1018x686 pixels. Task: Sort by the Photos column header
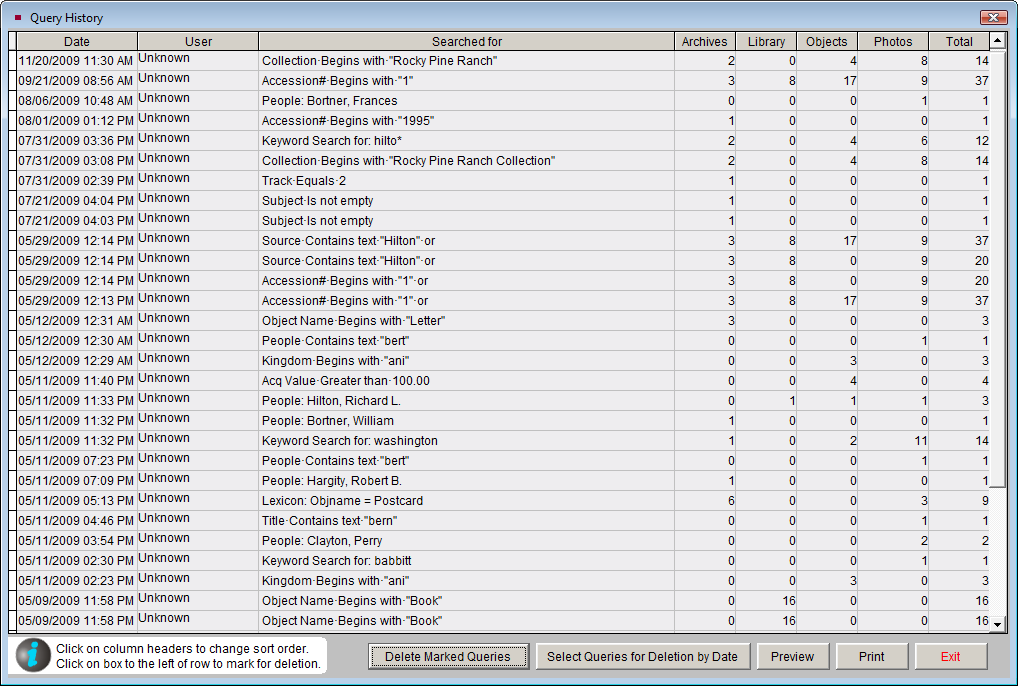tap(892, 41)
